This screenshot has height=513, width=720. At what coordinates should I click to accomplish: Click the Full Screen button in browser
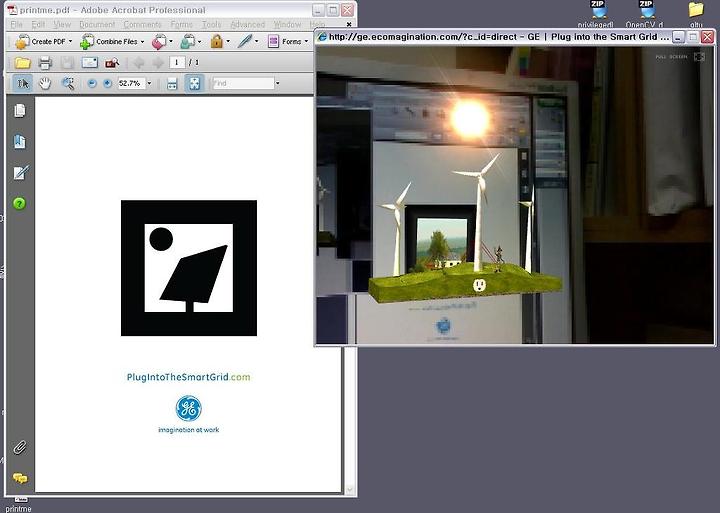tap(680, 56)
